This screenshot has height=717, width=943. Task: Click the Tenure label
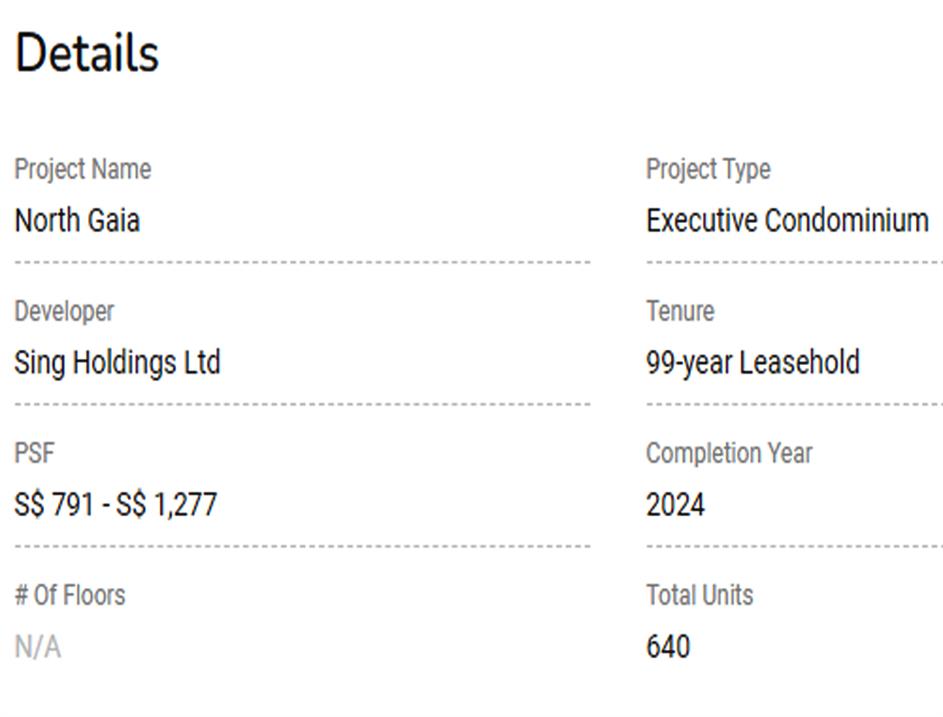point(680,311)
